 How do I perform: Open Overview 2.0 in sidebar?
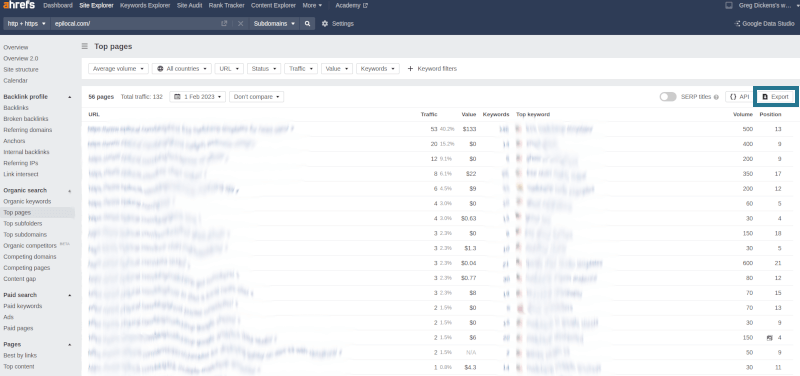(x=20, y=59)
